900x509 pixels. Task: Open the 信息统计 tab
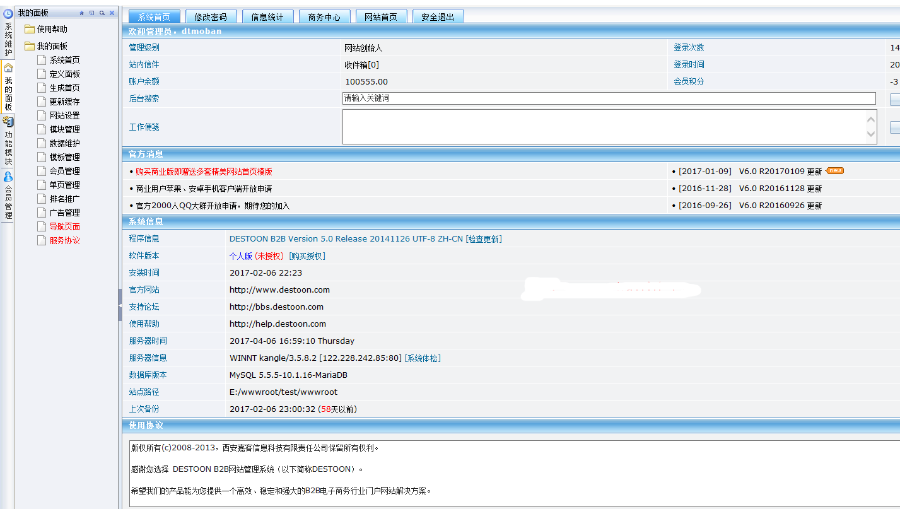coord(267,17)
